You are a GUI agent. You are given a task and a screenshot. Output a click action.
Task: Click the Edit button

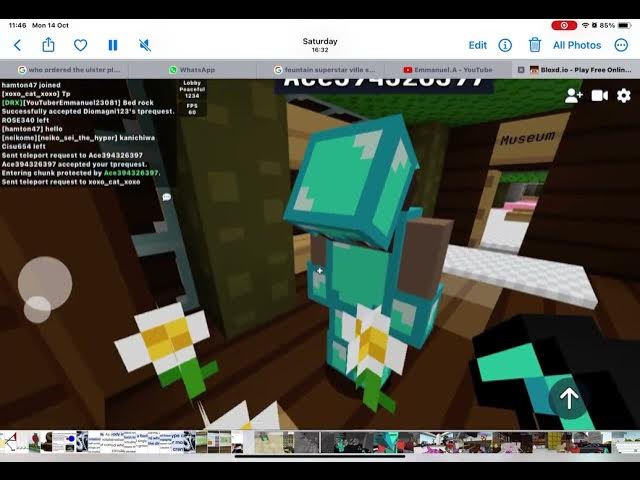tap(478, 45)
